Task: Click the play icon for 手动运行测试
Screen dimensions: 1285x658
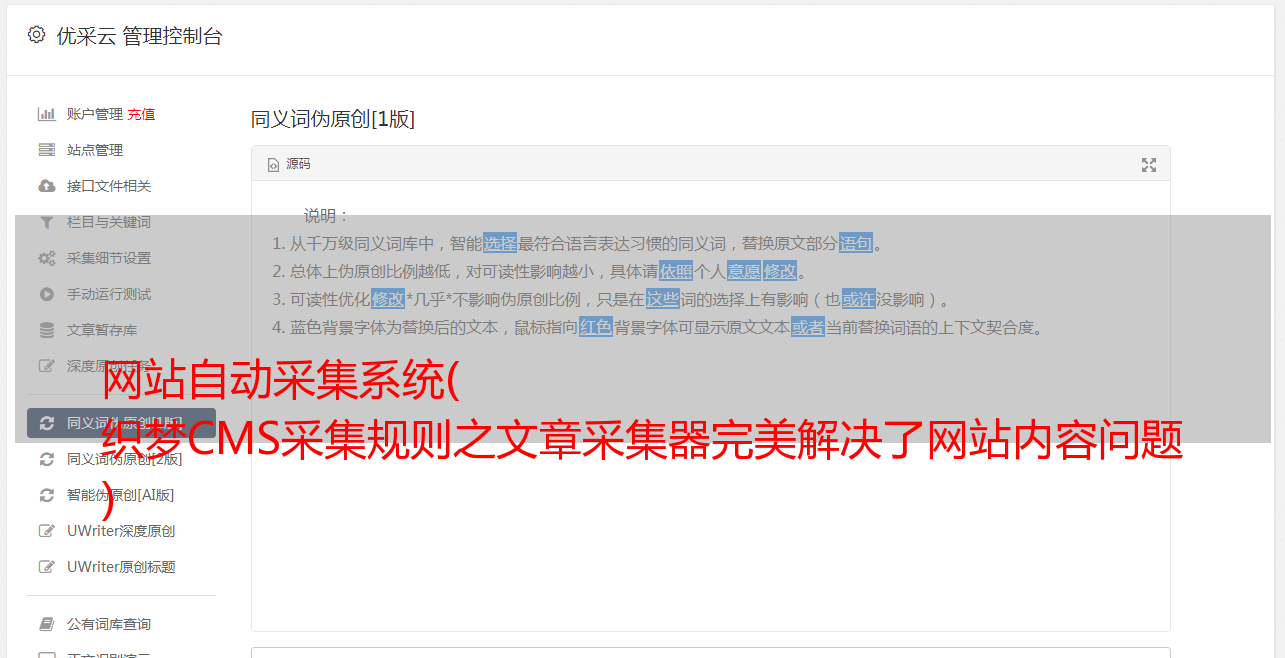Action: click(x=46, y=294)
